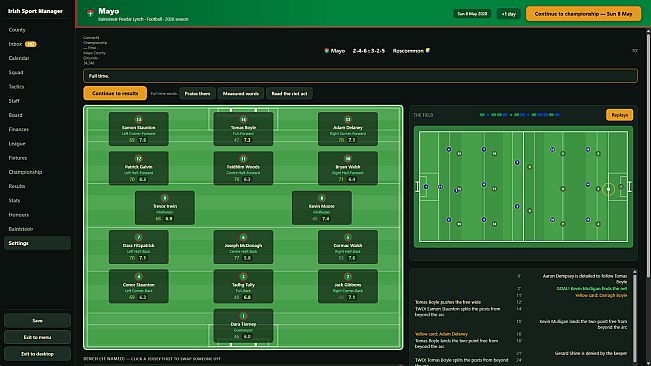View Finances in the sidebar
This screenshot has width=651, height=366.
tap(37, 129)
